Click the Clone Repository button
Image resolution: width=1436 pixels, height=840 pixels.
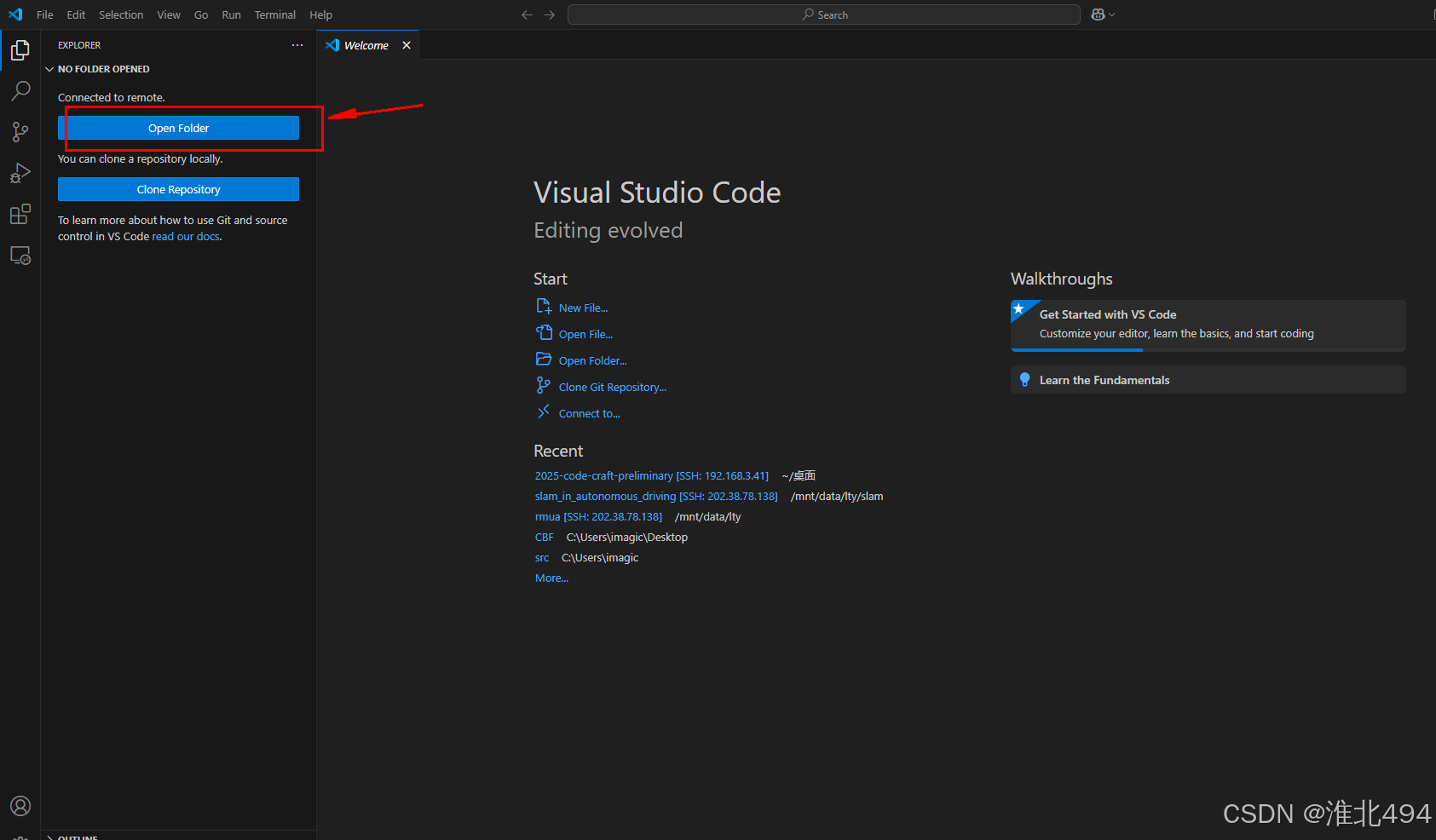coord(178,189)
